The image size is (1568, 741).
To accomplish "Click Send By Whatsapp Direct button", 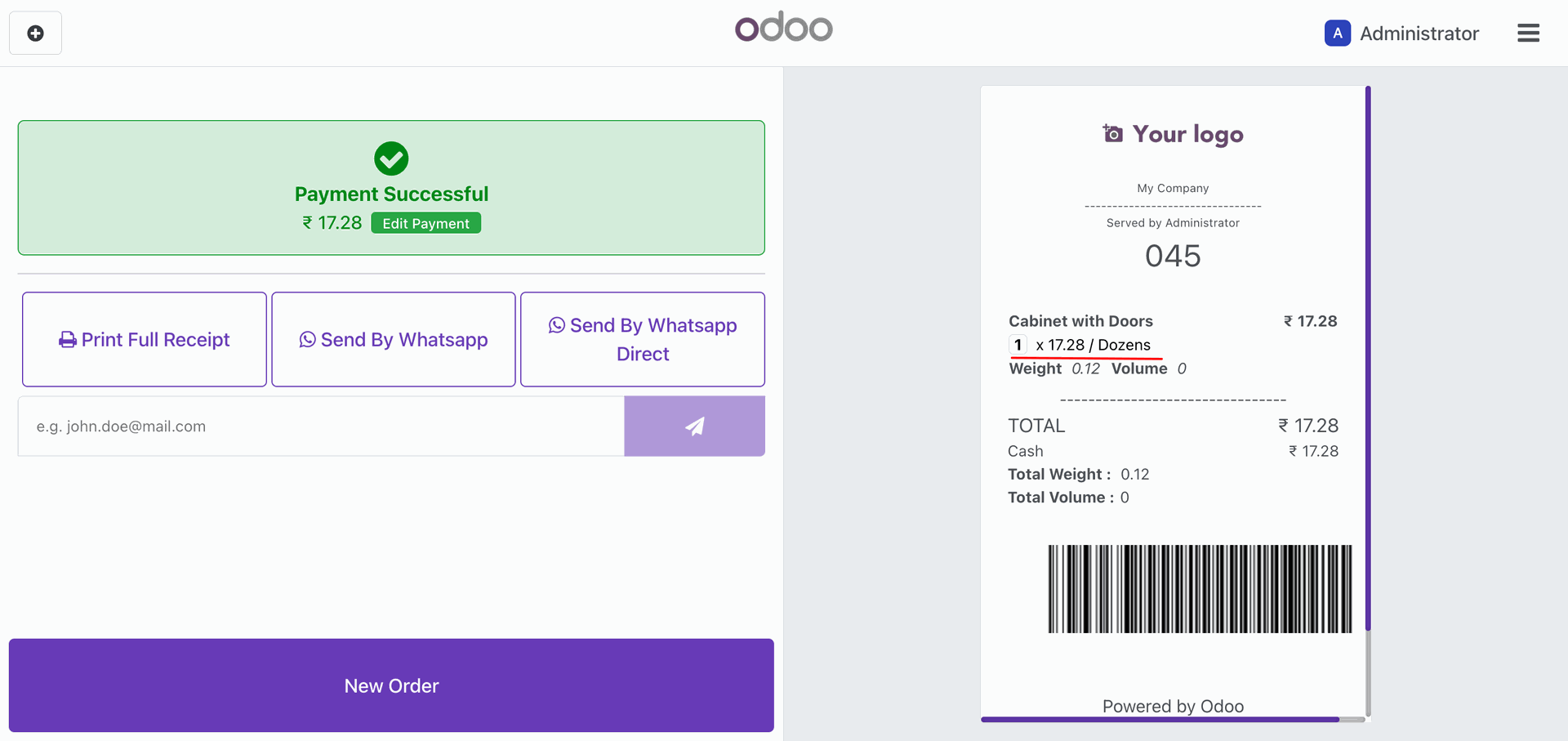I will point(643,340).
